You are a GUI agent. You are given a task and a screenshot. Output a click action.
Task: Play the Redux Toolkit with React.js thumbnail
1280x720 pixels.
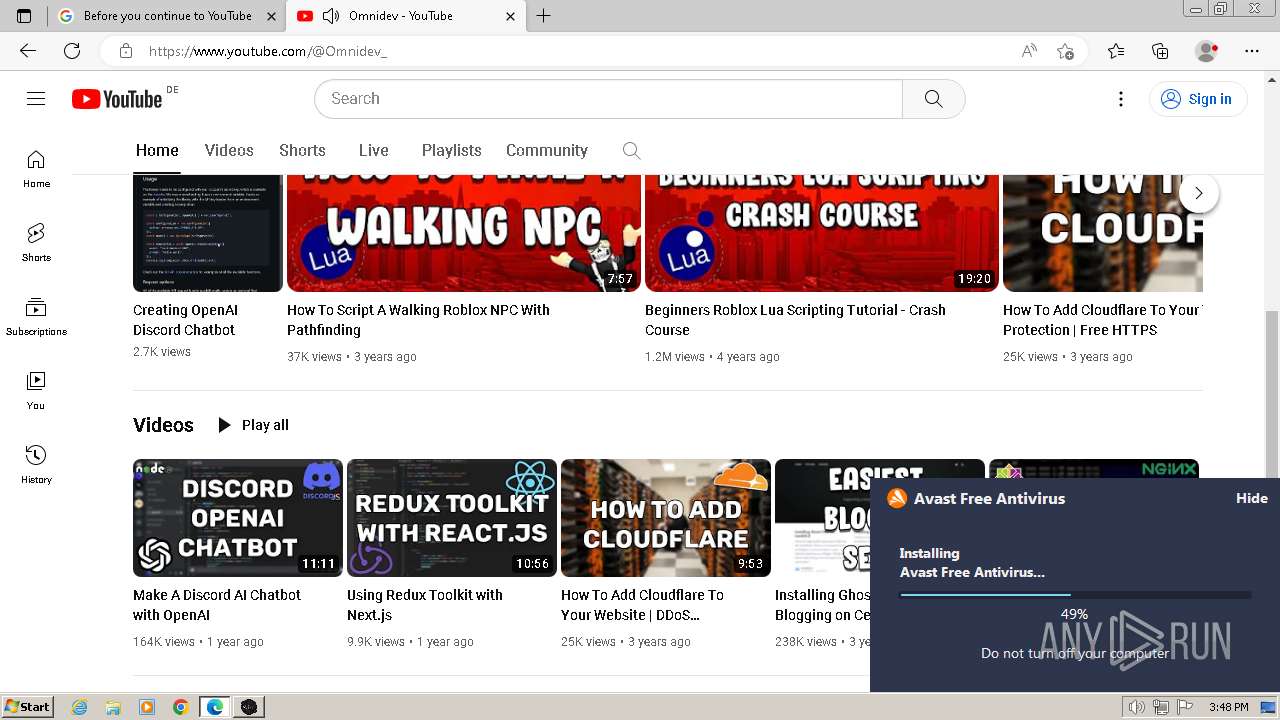452,518
